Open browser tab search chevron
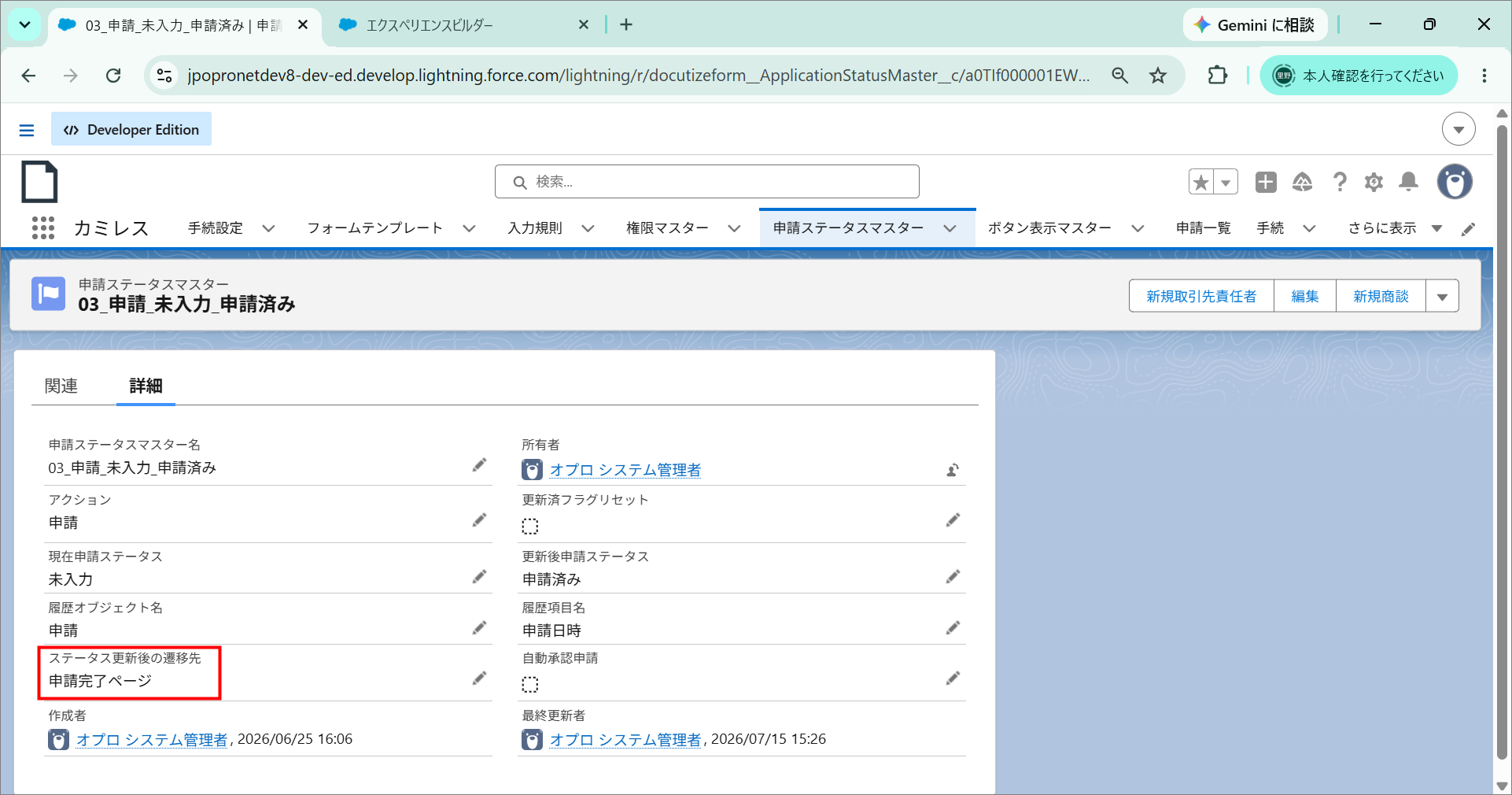 pyautogui.click(x=24, y=25)
